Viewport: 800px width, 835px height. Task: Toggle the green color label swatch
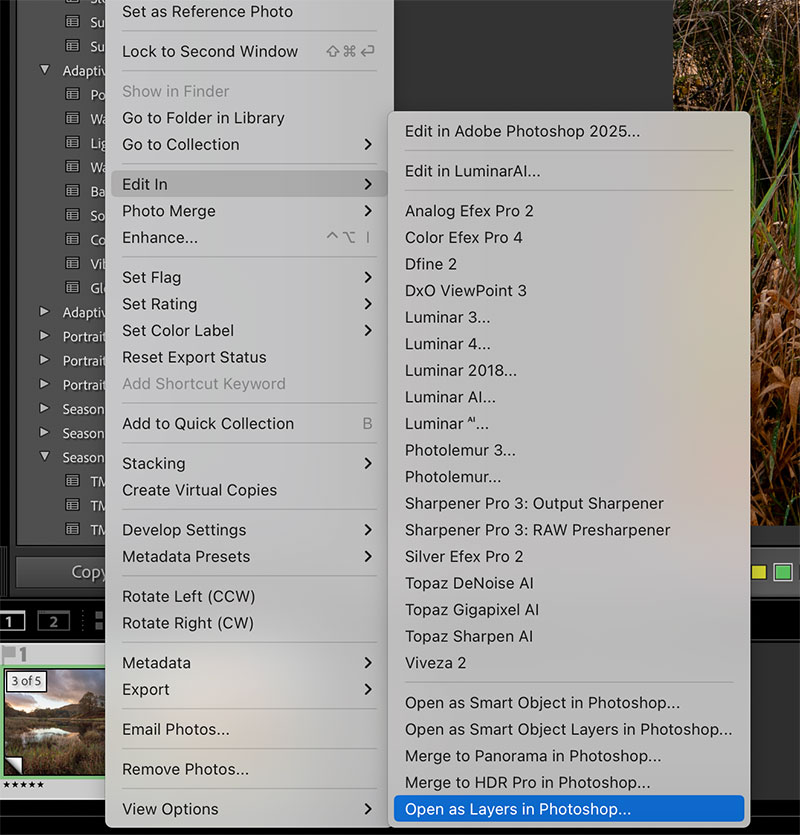tap(783, 572)
